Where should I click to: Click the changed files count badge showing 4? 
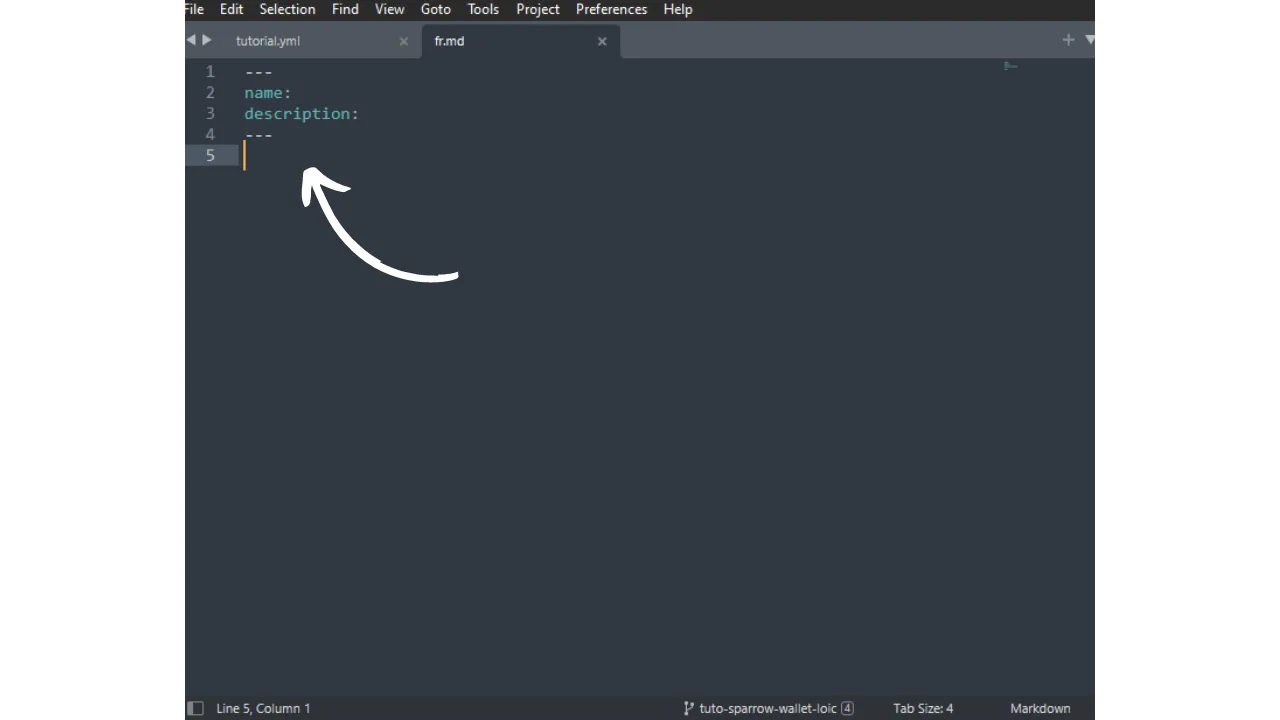847,708
